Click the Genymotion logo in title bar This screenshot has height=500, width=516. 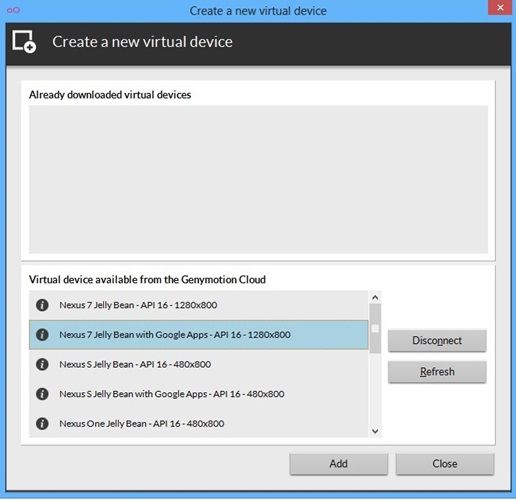(13, 10)
